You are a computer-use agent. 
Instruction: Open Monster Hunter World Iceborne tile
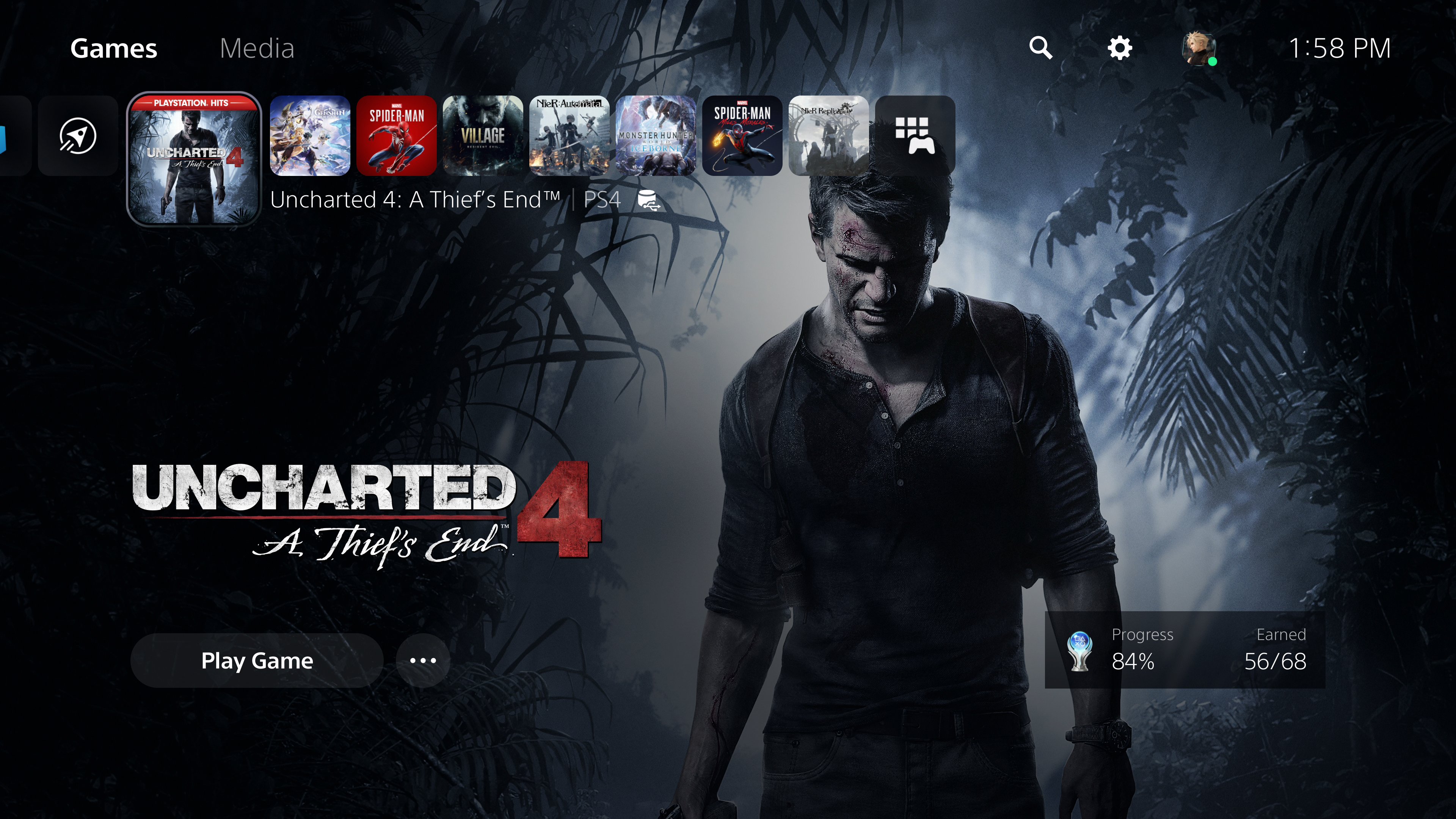point(656,136)
